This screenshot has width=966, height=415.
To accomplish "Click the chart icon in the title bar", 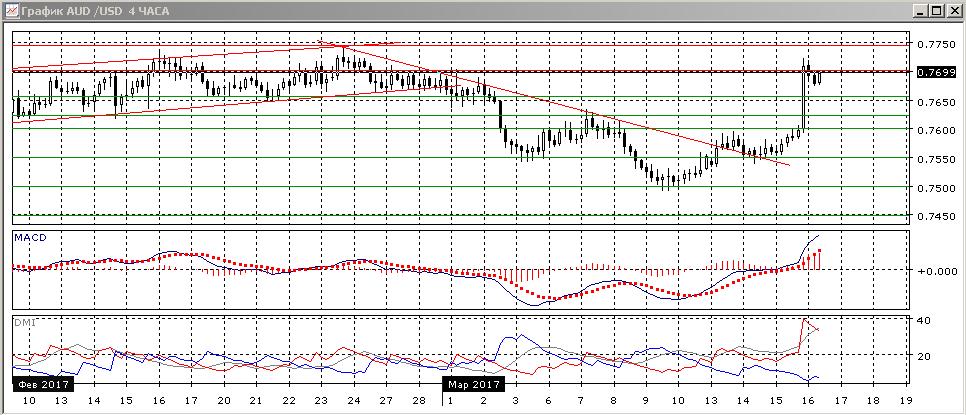I will [x=10, y=10].
